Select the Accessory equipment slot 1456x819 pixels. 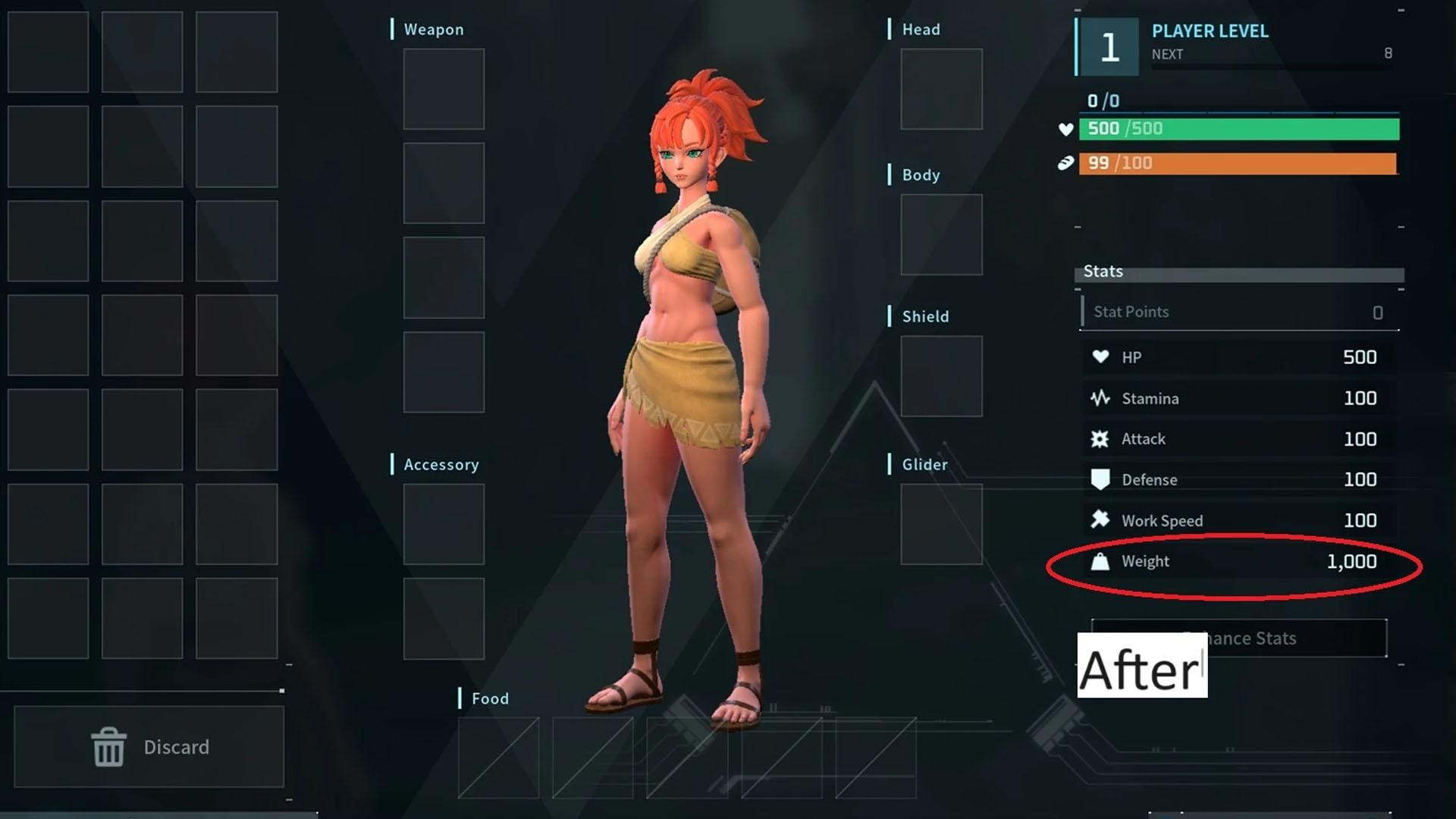[443, 524]
